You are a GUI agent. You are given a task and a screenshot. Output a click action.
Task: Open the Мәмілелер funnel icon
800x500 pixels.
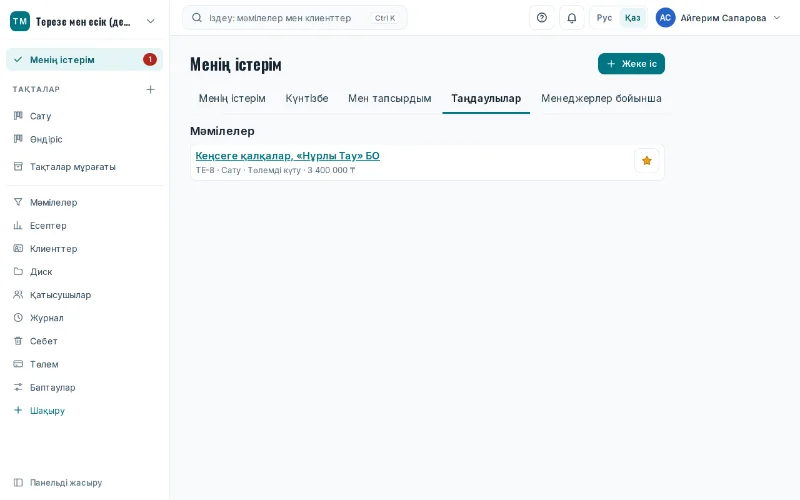18,202
